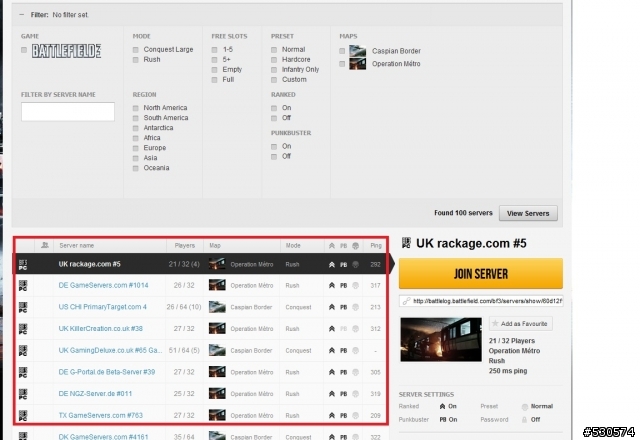Collapse the Filter panel with the minus icon
The height and width of the screenshot is (440, 640).
tap(22, 15)
